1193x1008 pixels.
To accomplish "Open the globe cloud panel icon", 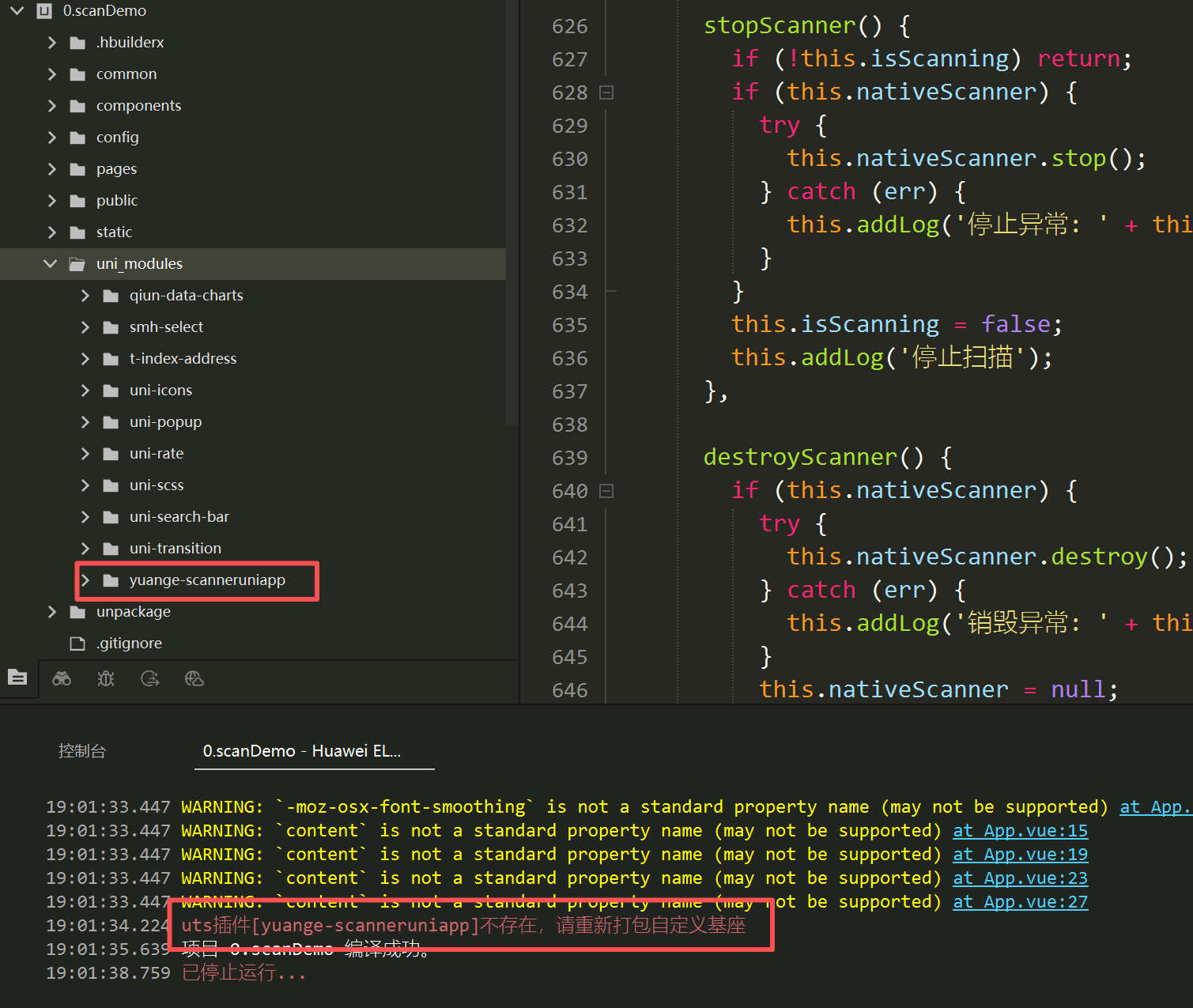I will [x=194, y=678].
